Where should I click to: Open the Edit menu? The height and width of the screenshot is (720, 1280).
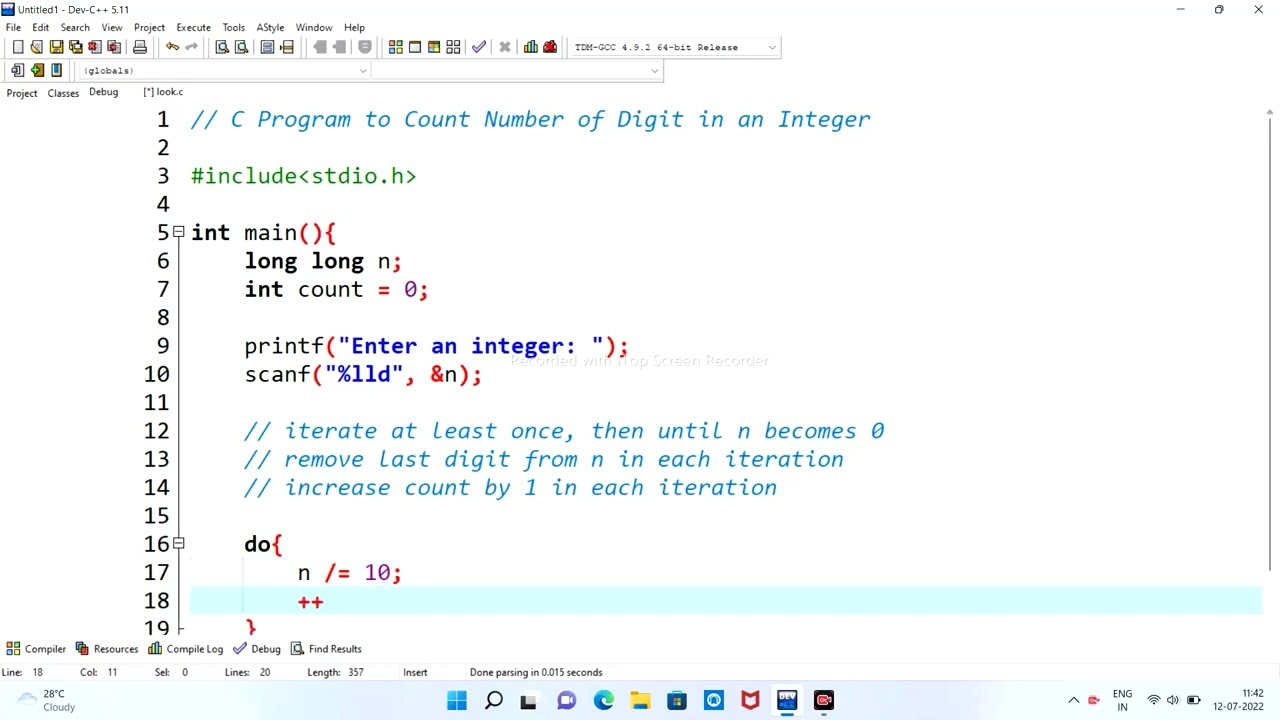click(x=41, y=27)
